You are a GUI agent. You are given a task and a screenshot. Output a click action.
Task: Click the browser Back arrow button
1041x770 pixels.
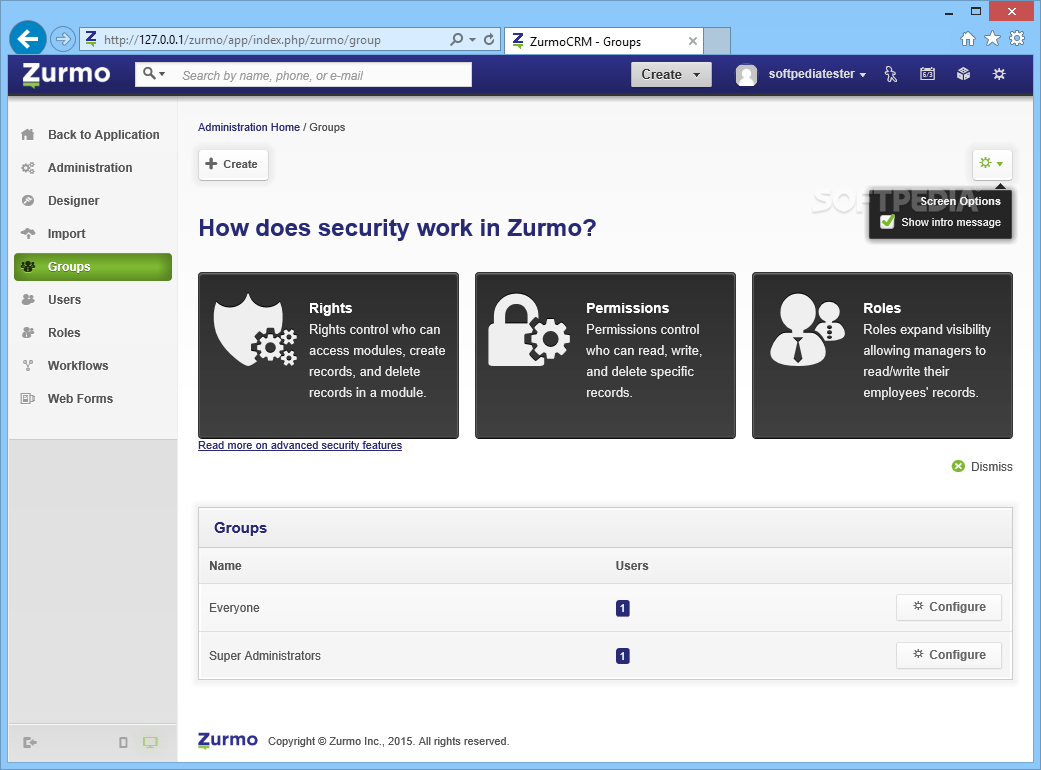pos(28,39)
